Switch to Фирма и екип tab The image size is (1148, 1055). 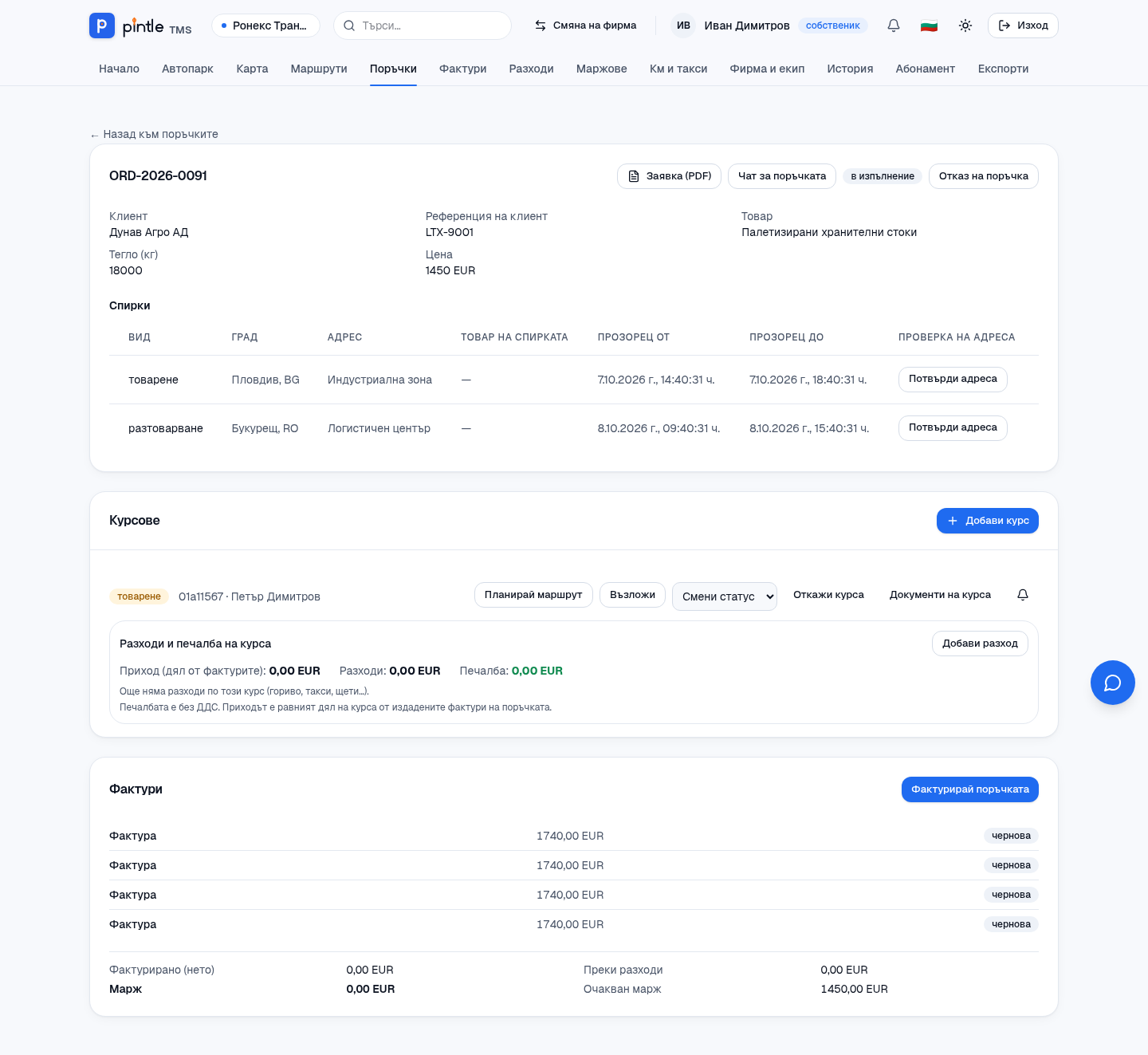(x=767, y=69)
